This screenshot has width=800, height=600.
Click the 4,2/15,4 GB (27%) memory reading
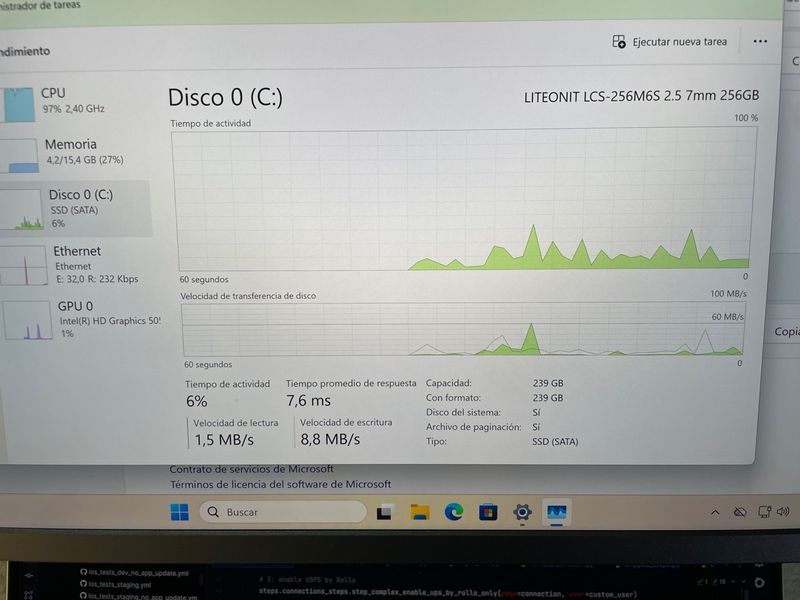click(85, 160)
